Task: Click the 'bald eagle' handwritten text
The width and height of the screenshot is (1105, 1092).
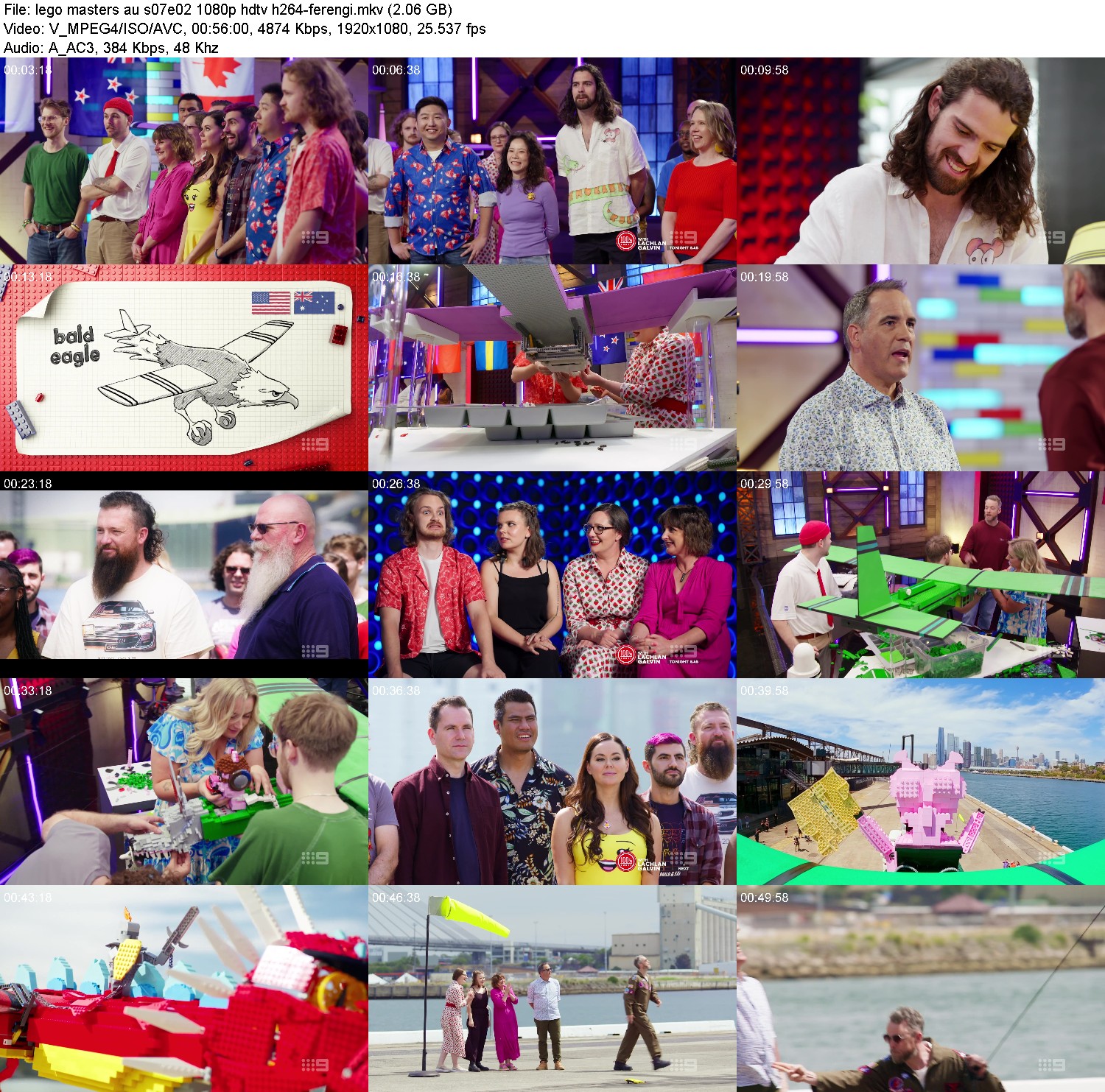Action: point(75,345)
